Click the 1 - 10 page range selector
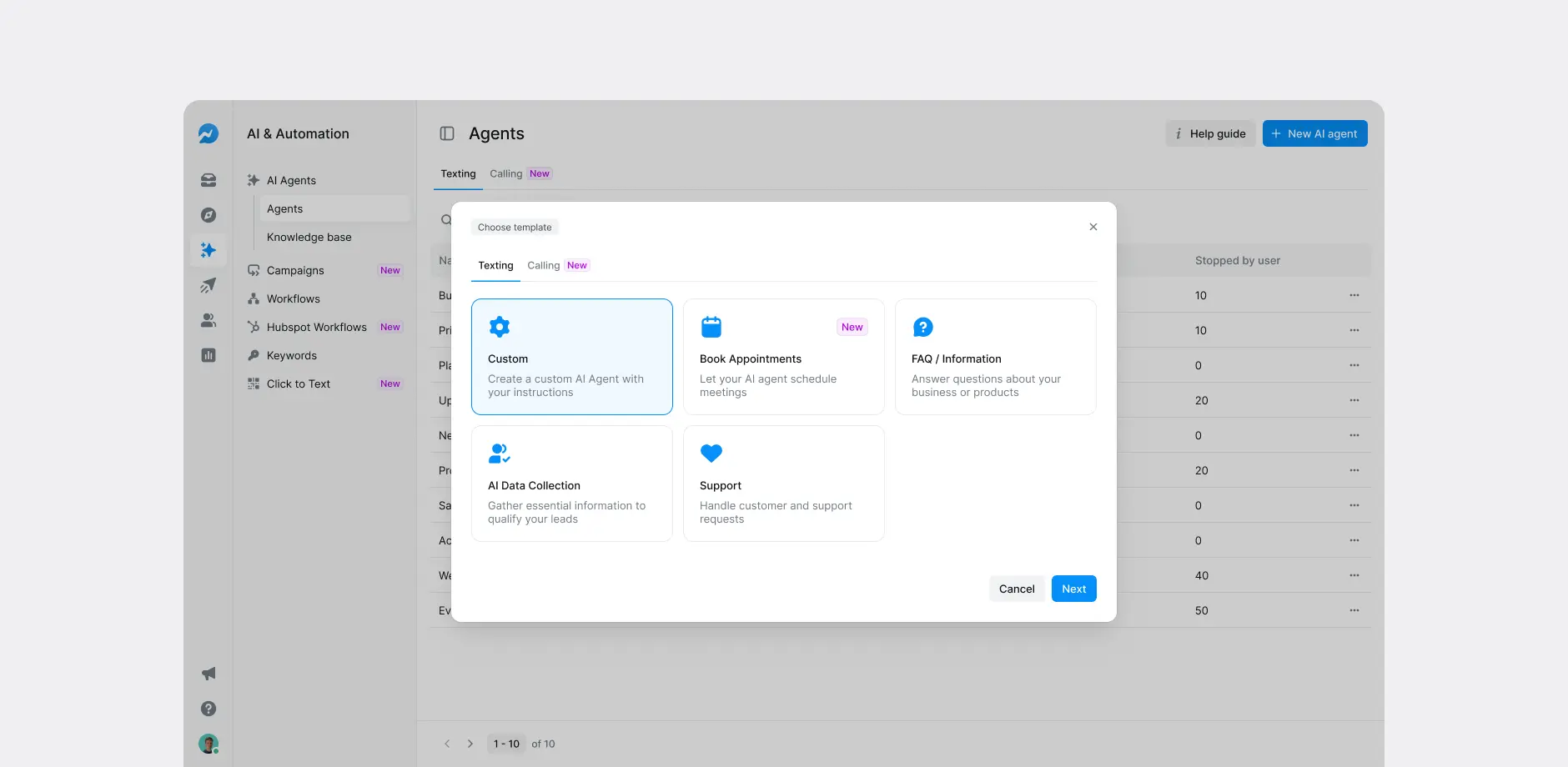 tap(506, 744)
